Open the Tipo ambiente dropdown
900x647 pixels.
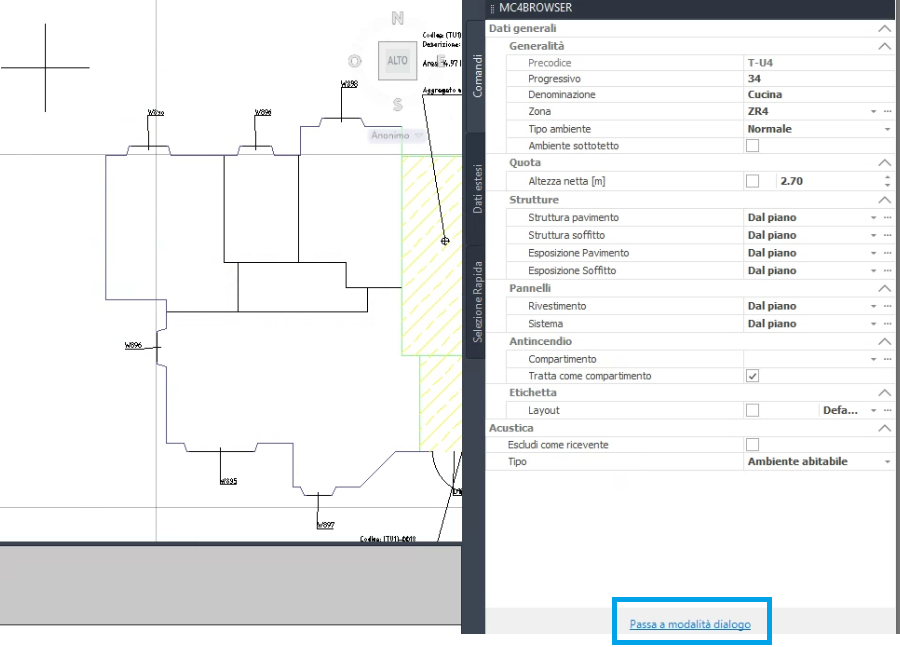coord(887,129)
